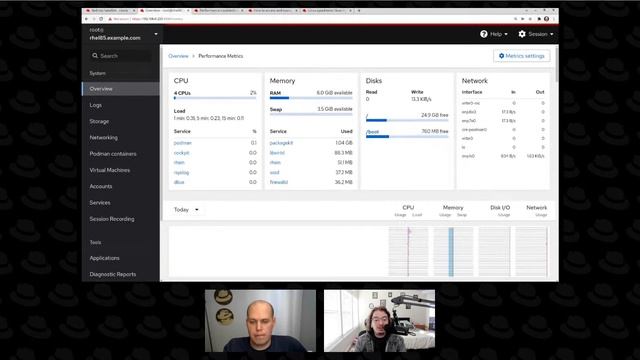
Task: Click the Performance Metrics breadcrumb text
Action: pyautogui.click(x=220, y=56)
